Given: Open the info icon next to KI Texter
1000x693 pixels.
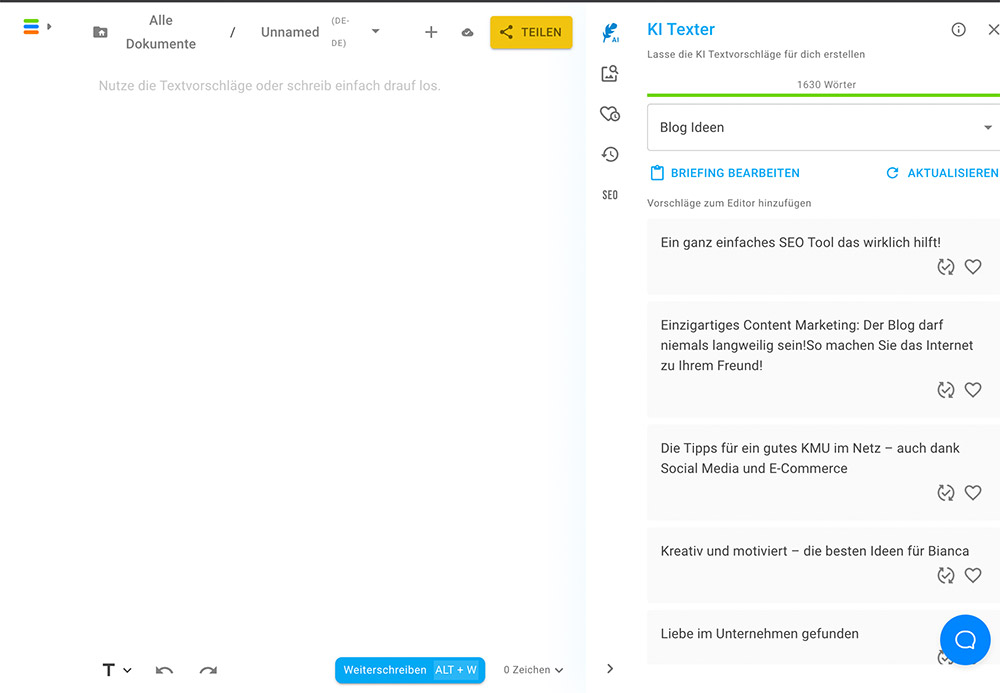Looking at the screenshot, I should 958,30.
